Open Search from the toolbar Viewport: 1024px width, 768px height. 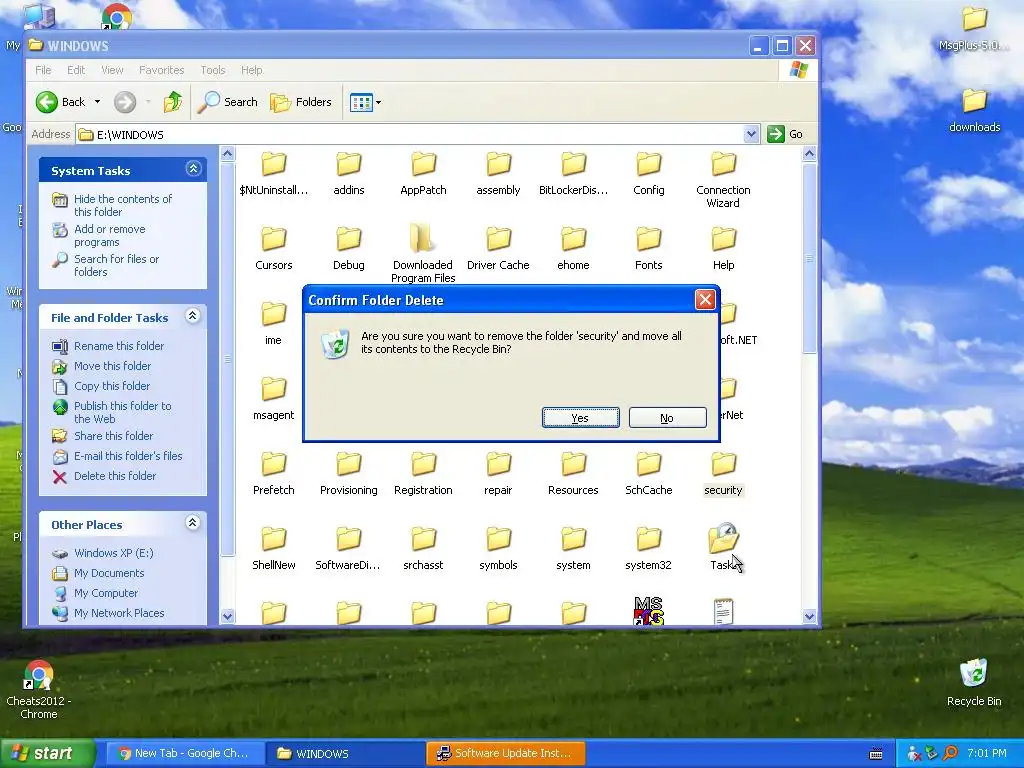228,102
